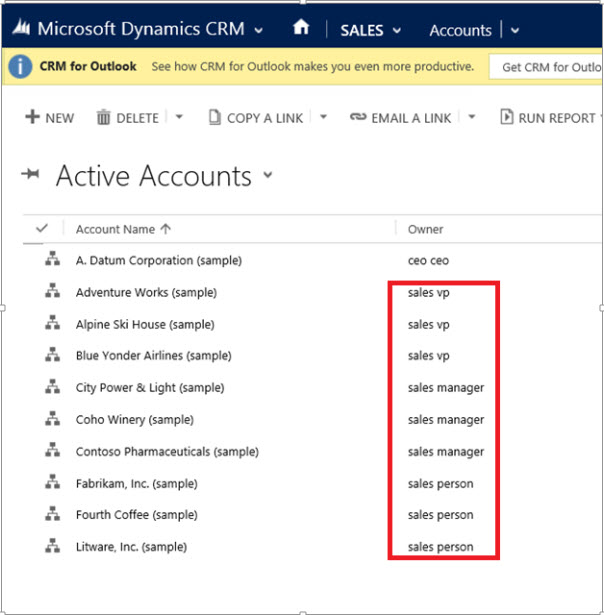Expand the dropdown arrow next to DELETE
This screenshot has width=604, height=615.
pyautogui.click(x=179, y=118)
